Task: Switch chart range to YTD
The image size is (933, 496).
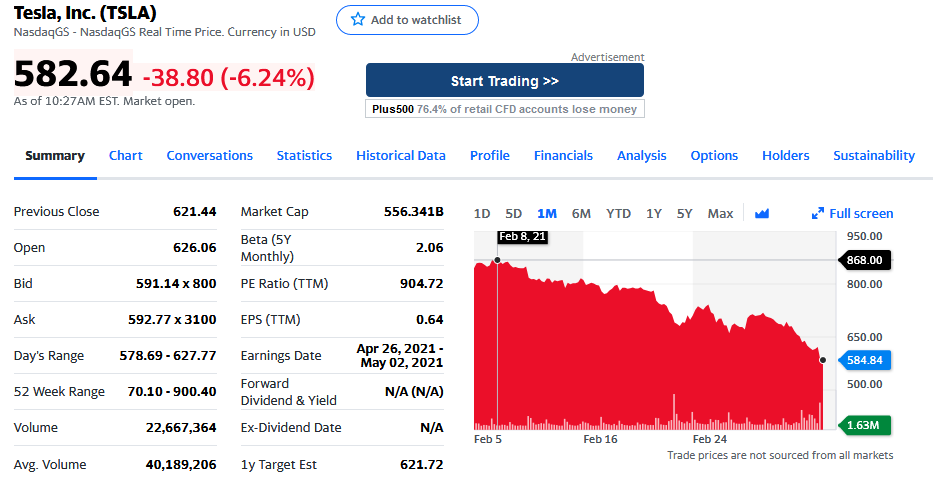Action: pyautogui.click(x=618, y=213)
